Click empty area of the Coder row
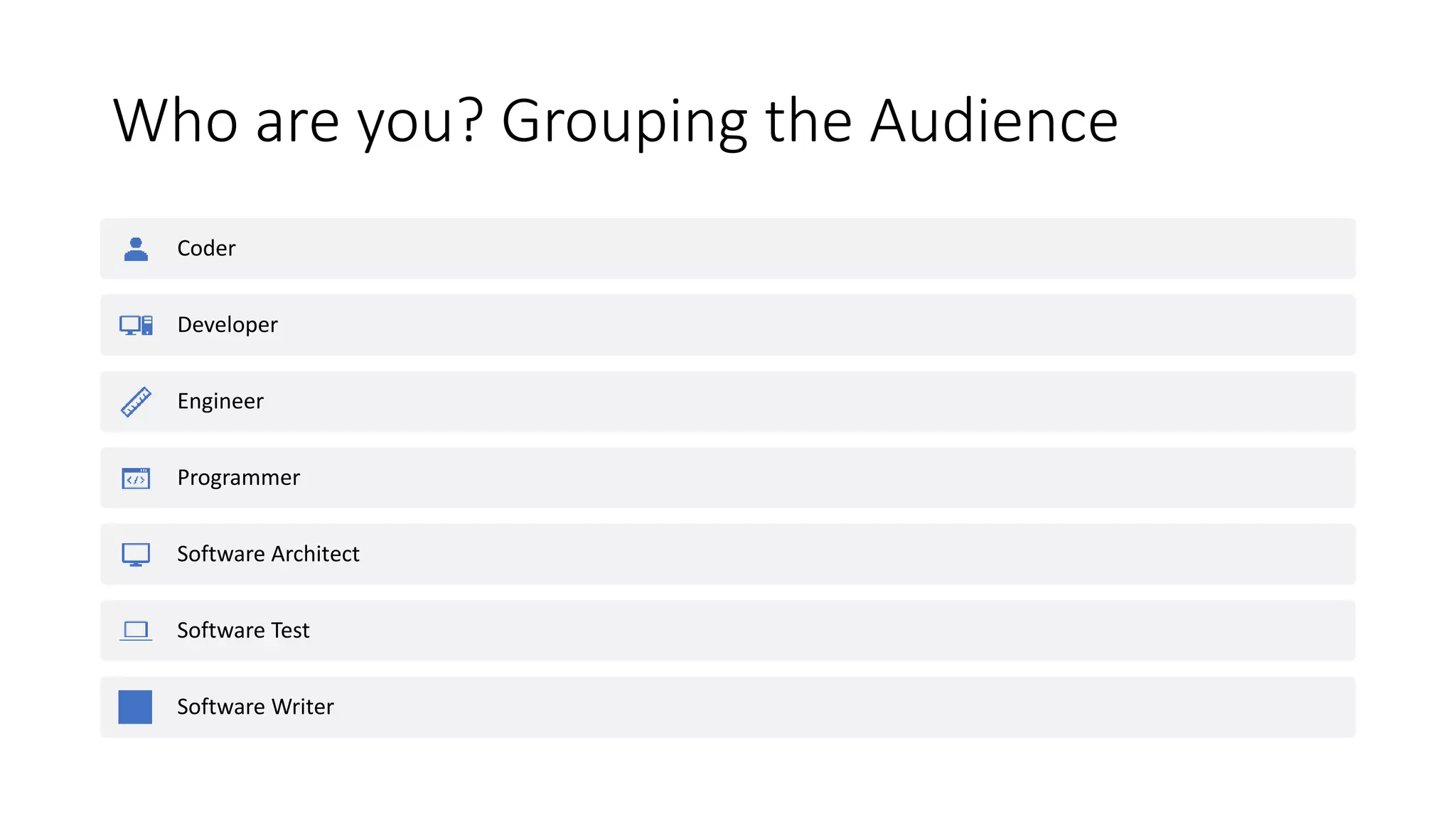 pyautogui.click(x=782, y=249)
